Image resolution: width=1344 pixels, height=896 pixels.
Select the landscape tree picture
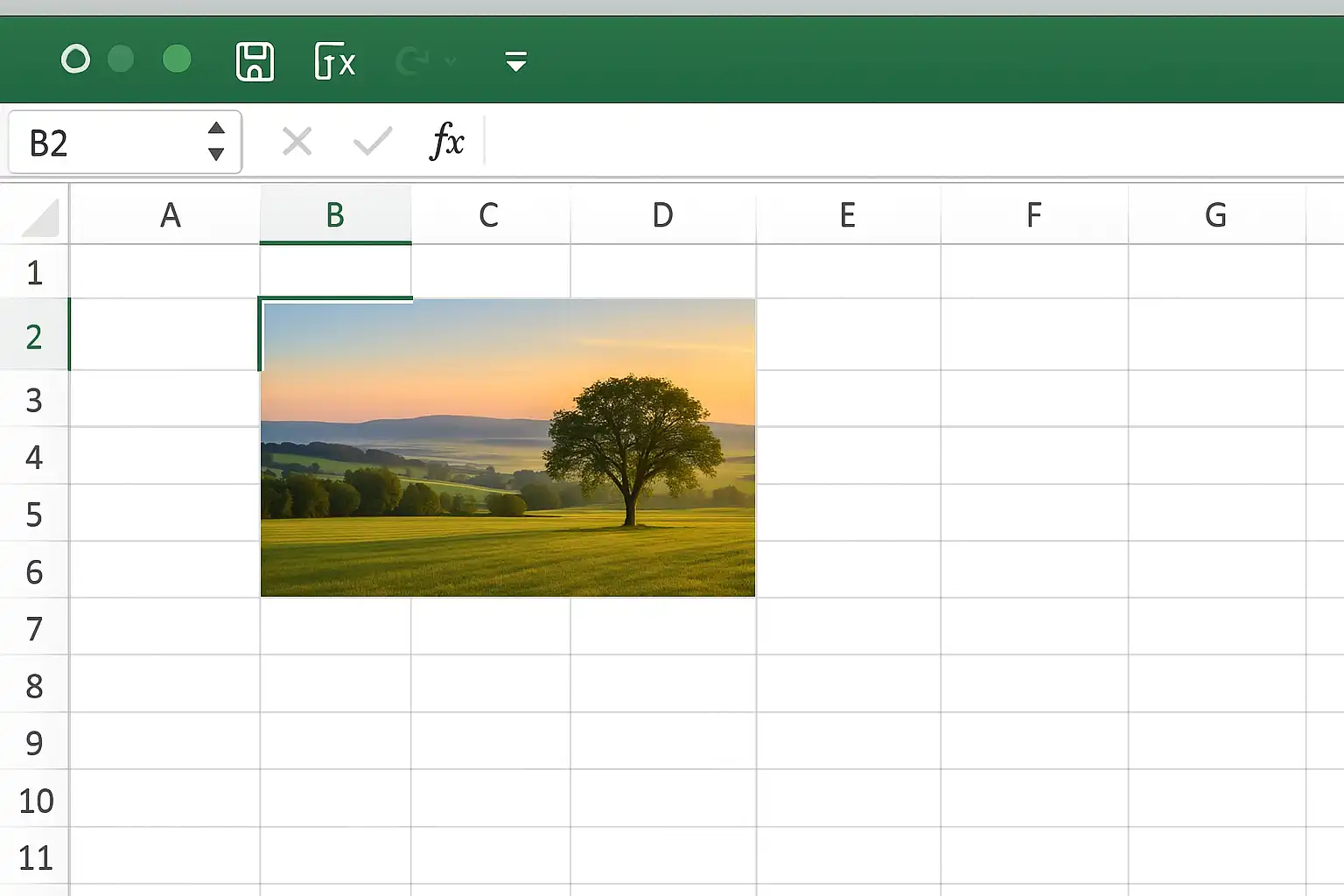(x=508, y=448)
